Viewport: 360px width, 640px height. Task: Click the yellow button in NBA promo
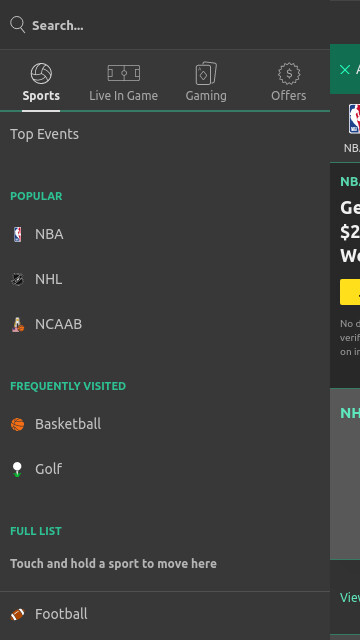click(350, 292)
